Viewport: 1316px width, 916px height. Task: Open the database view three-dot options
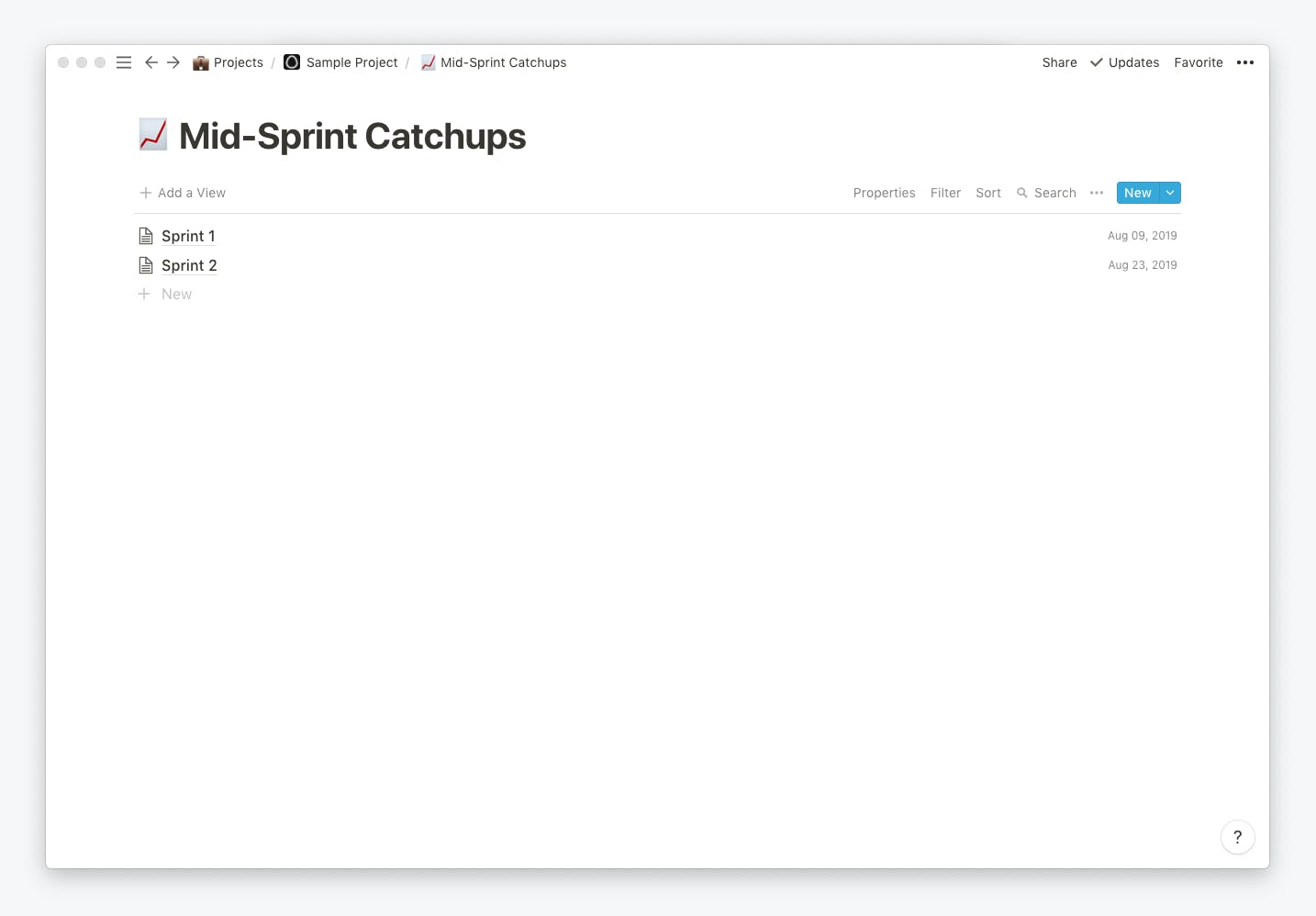pos(1097,193)
